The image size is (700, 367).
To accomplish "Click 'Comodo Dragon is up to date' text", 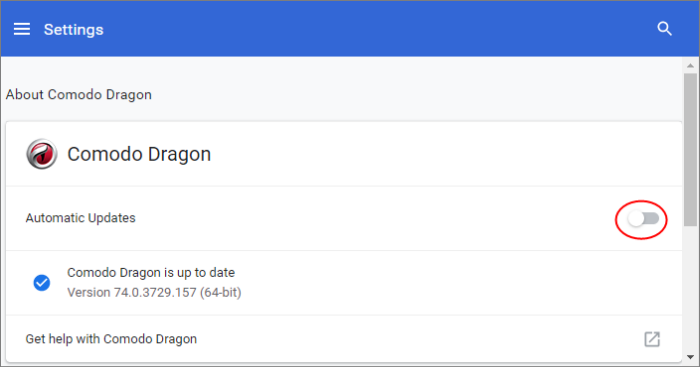I will click(x=151, y=272).
